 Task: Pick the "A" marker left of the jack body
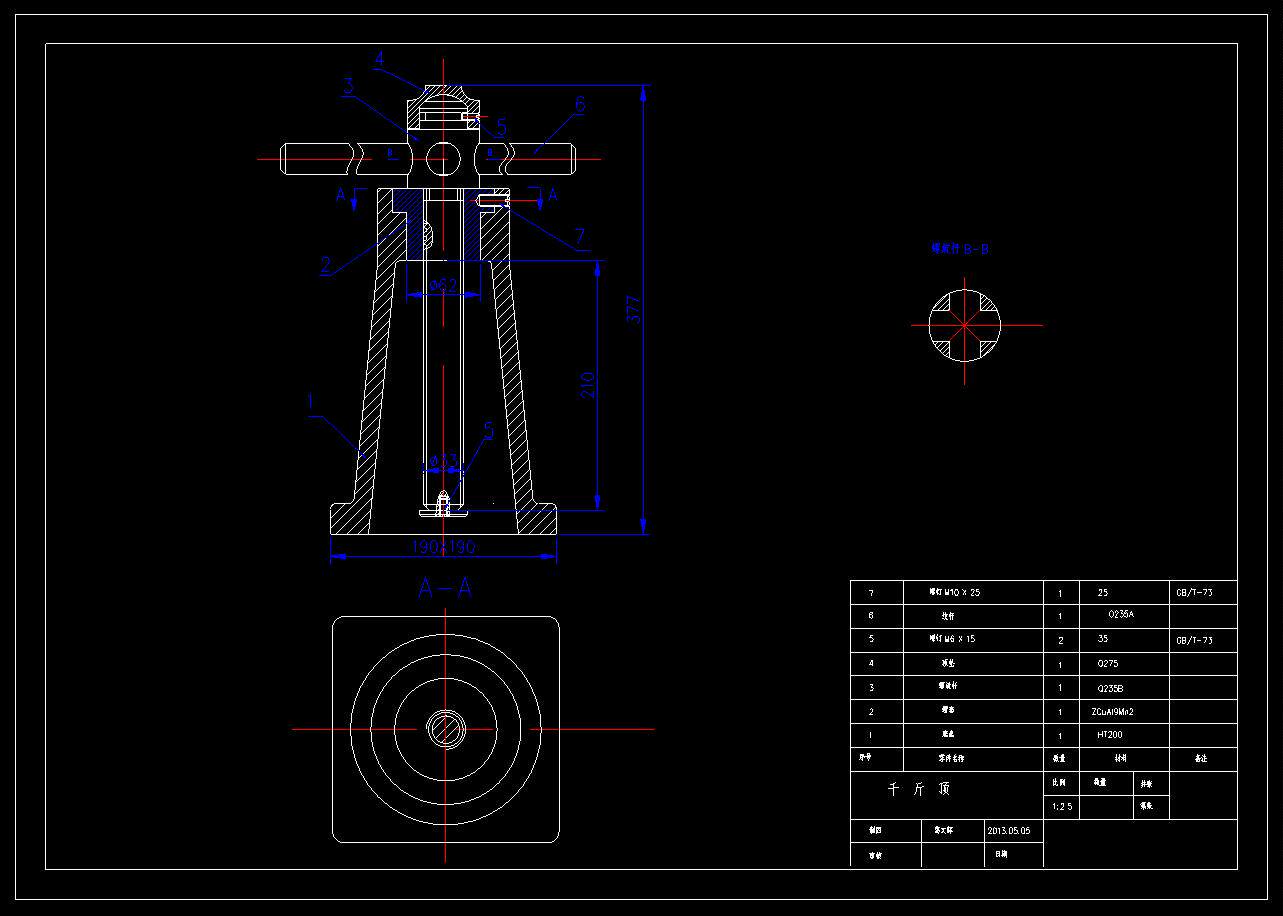340,196
